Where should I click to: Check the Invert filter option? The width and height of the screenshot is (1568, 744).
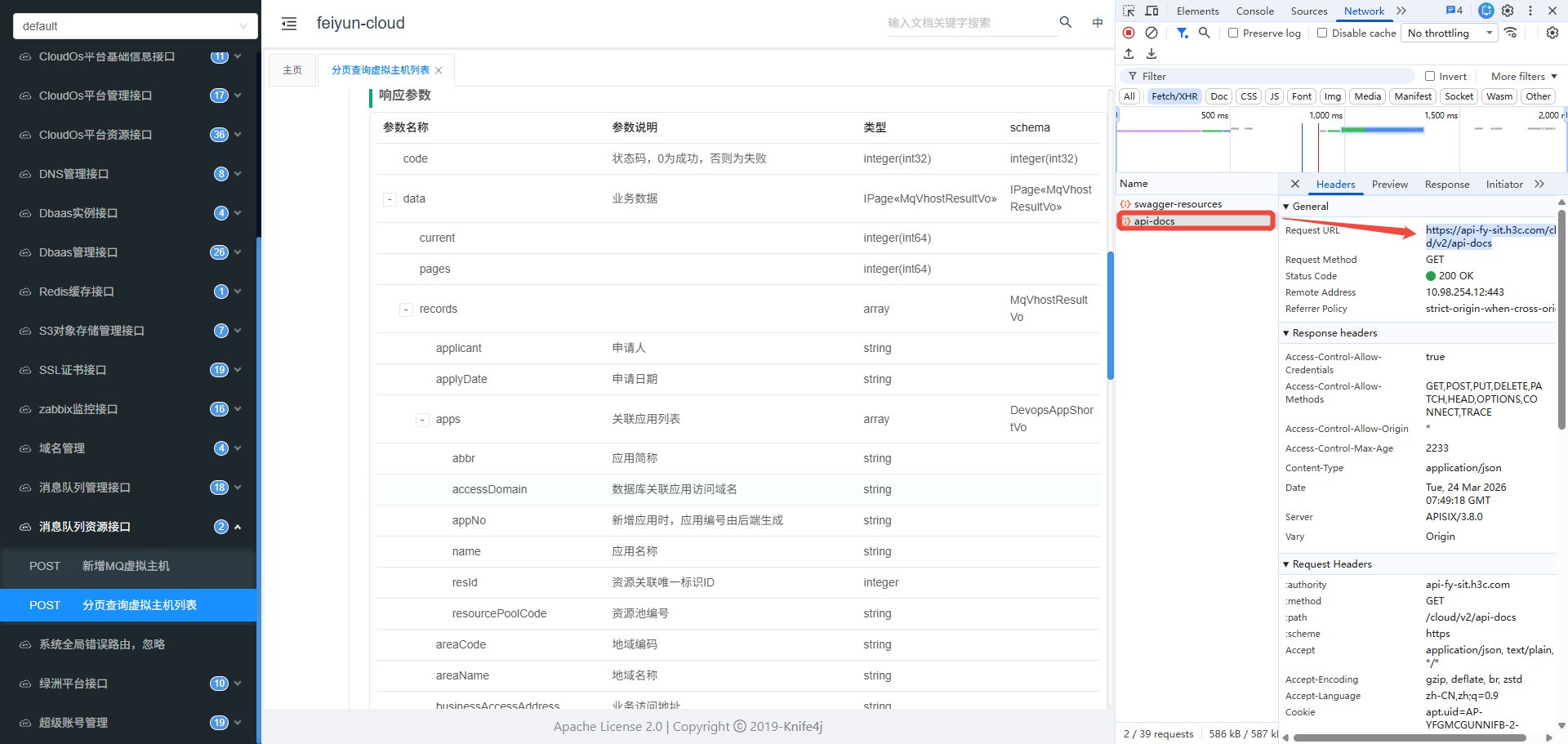[1430, 76]
